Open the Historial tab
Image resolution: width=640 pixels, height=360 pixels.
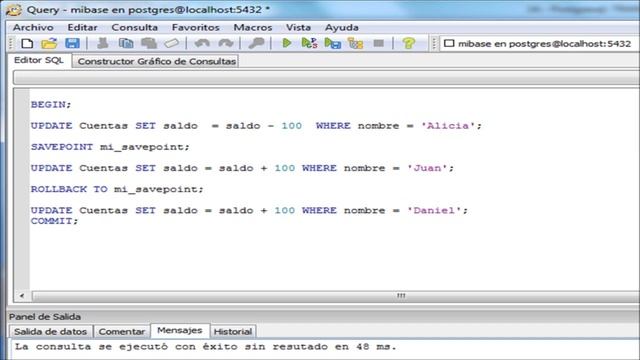233,331
